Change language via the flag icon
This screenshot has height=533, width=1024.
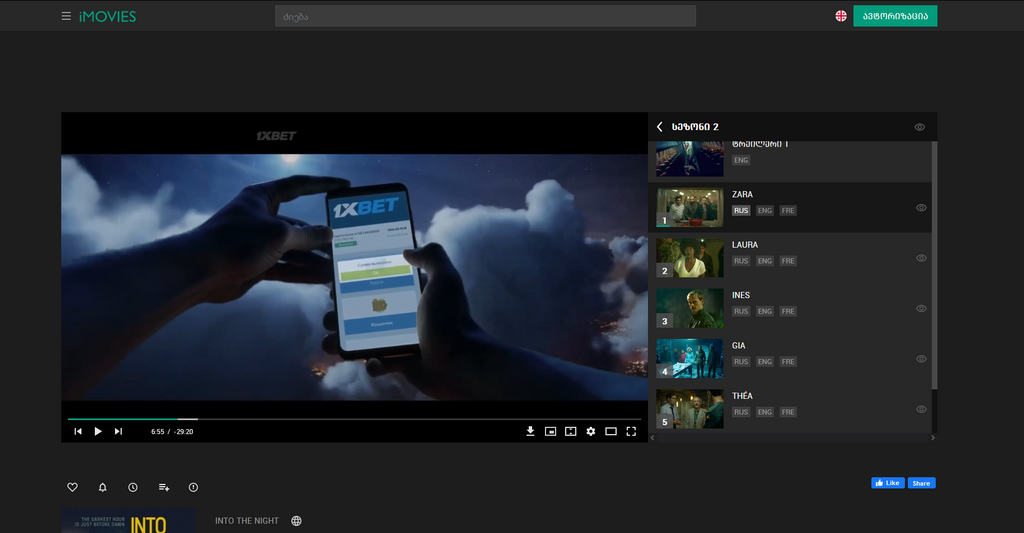[841, 16]
